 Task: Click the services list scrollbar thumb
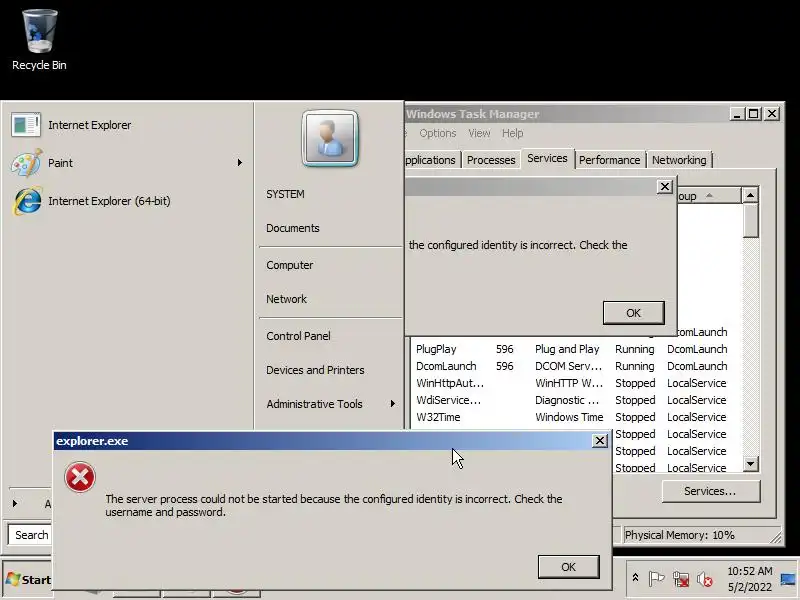pos(750,220)
